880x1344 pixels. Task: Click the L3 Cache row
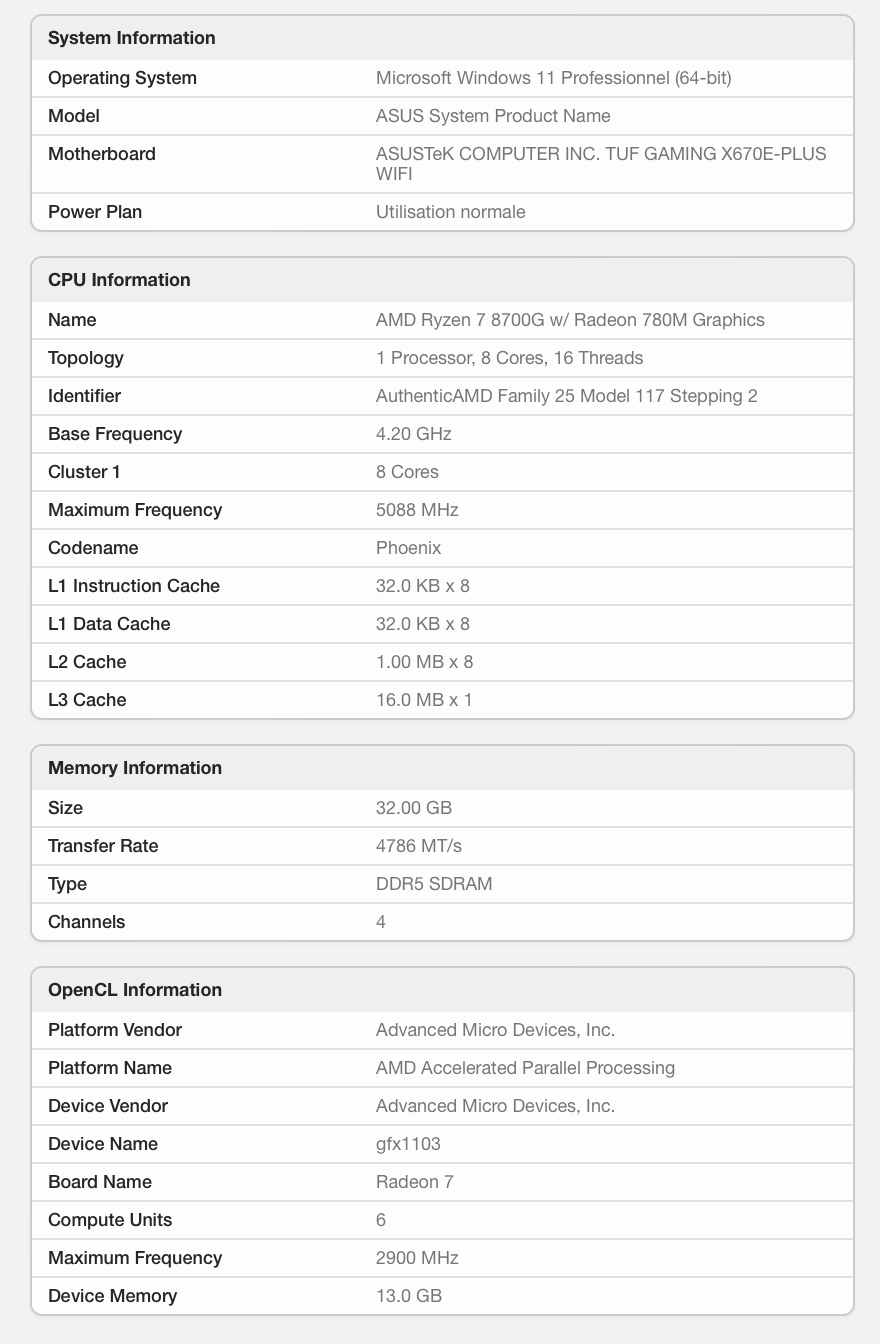[440, 700]
